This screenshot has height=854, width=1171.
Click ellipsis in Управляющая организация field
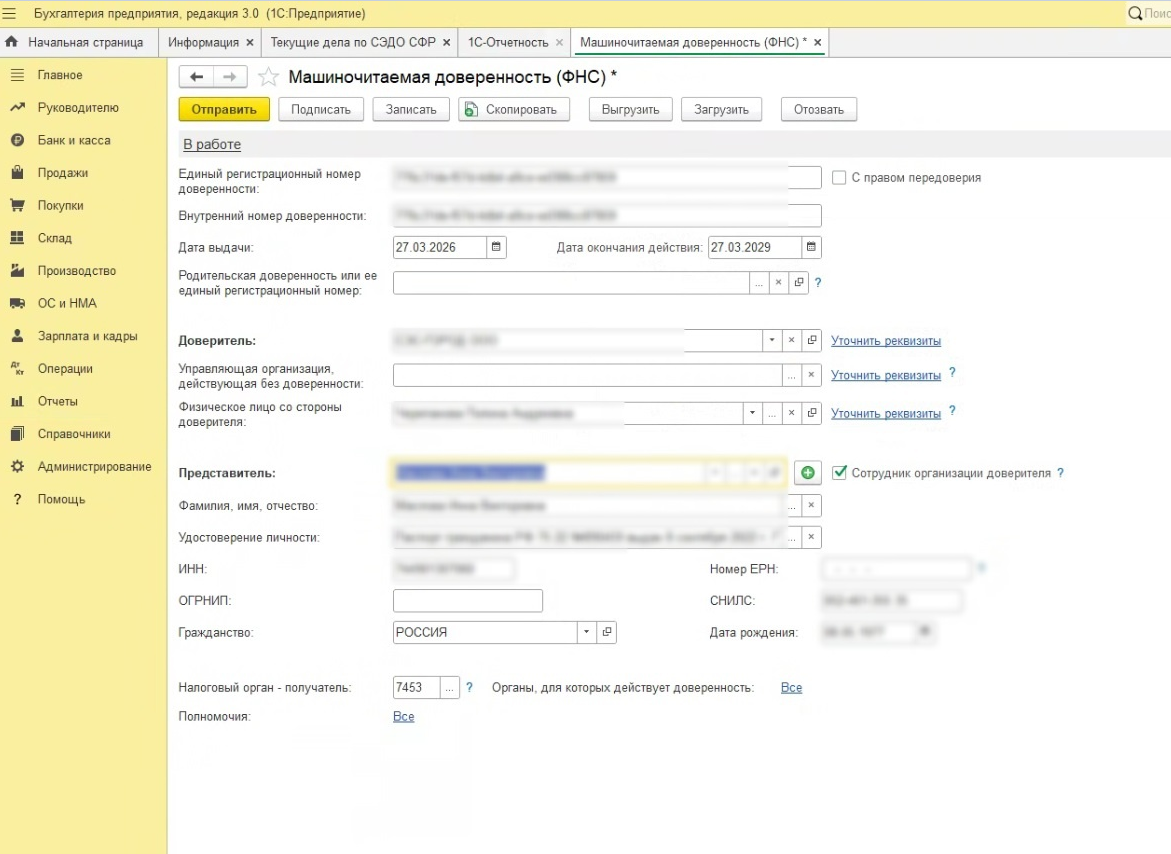(791, 375)
